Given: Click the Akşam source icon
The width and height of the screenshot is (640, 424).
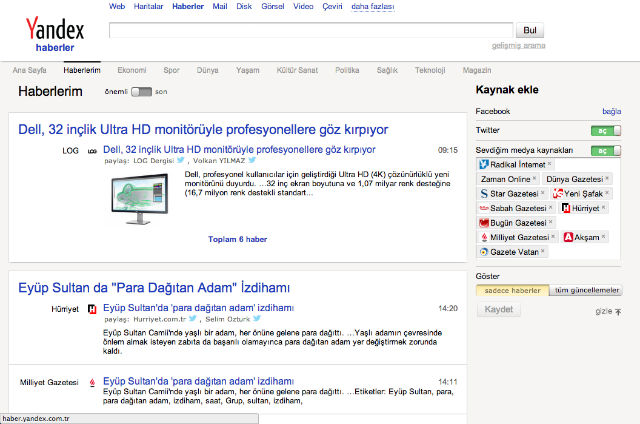Looking at the screenshot, I should point(568,237).
